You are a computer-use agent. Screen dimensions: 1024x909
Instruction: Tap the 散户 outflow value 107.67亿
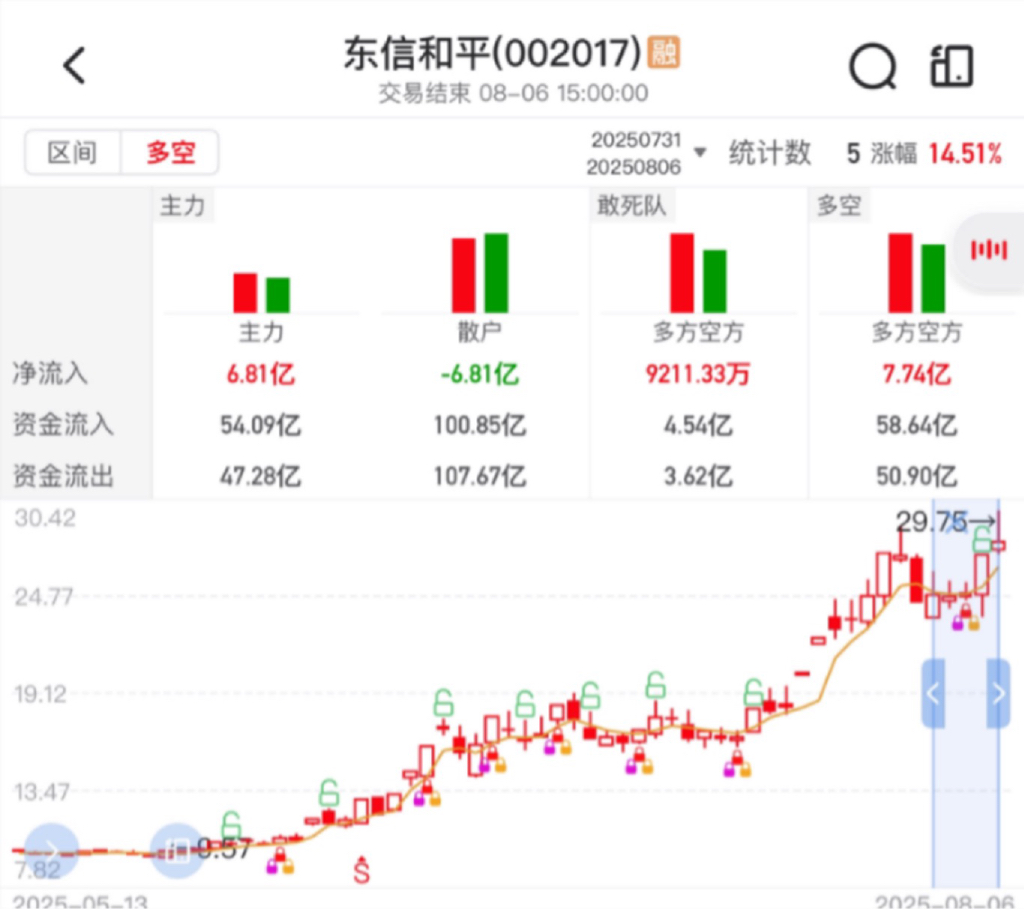click(480, 476)
